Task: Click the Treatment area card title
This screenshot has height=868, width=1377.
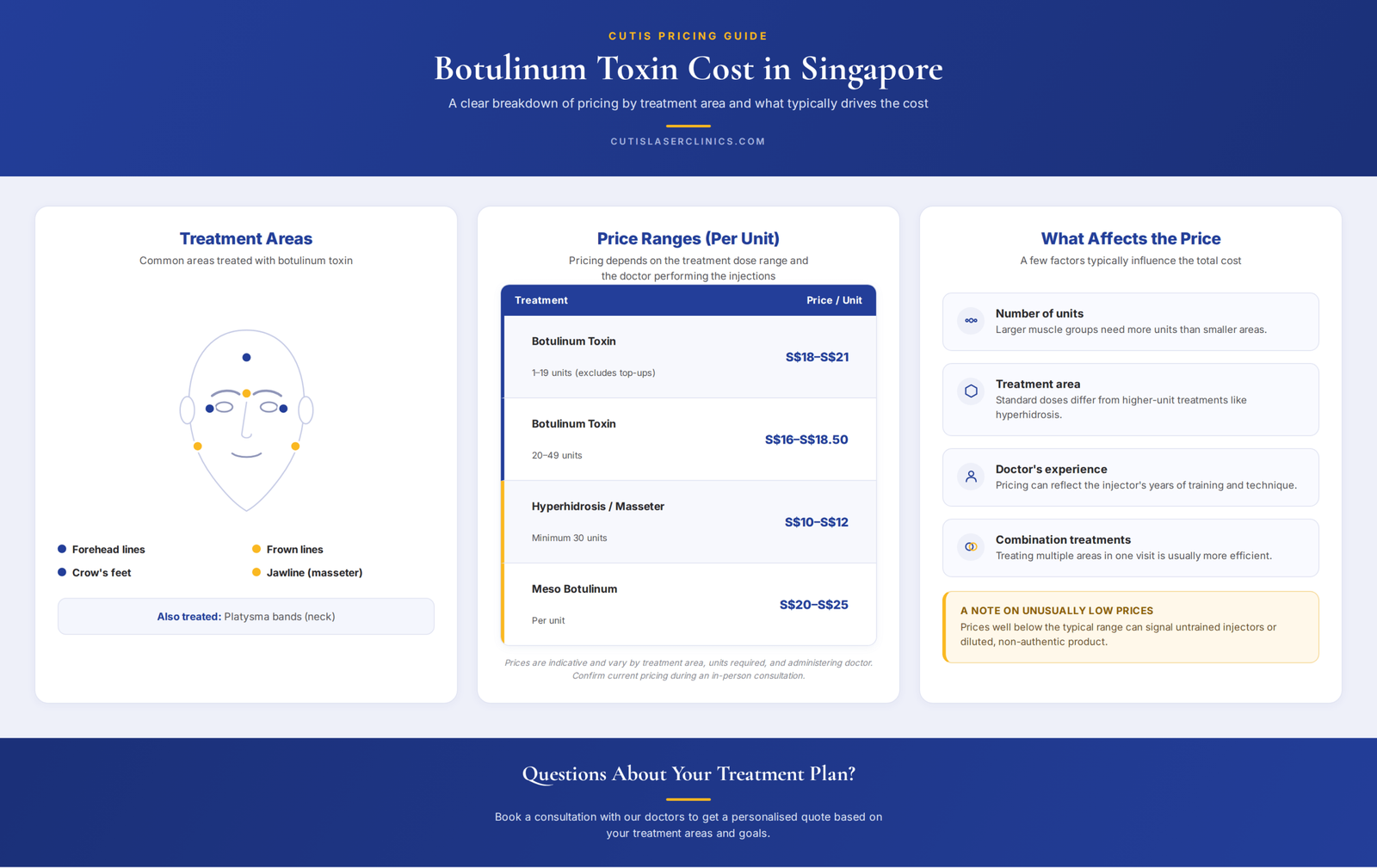Action: pos(1038,385)
